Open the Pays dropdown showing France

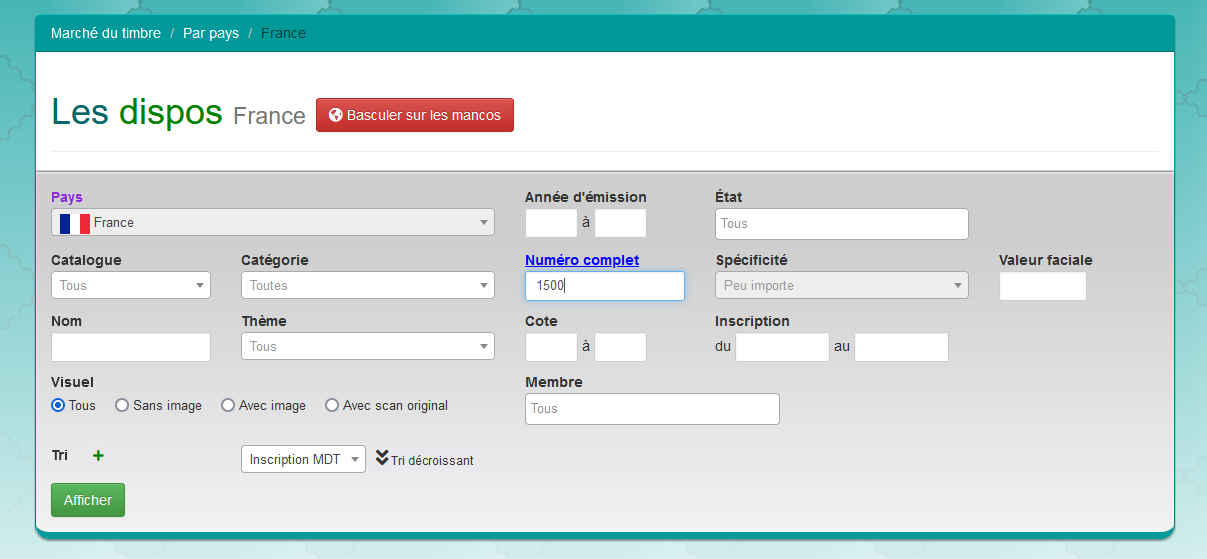[x=273, y=222]
